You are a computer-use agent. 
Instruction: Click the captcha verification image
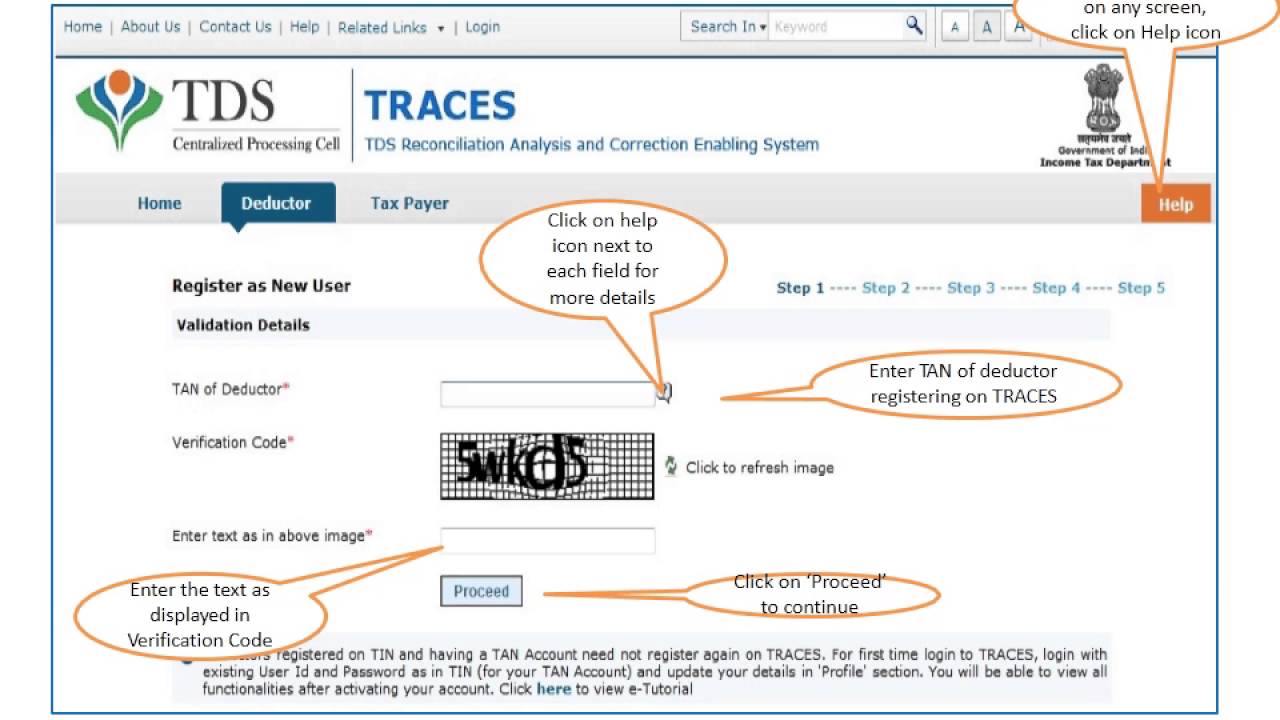pyautogui.click(x=547, y=466)
